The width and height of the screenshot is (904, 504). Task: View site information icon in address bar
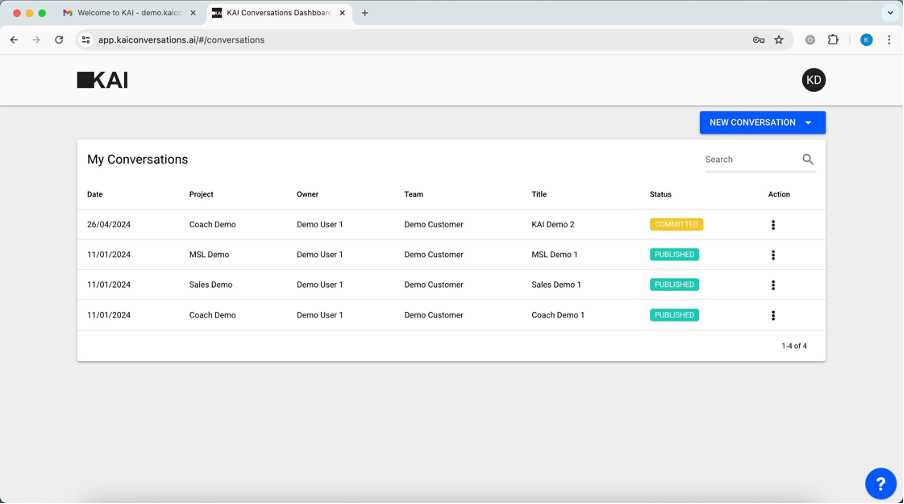tap(86, 40)
